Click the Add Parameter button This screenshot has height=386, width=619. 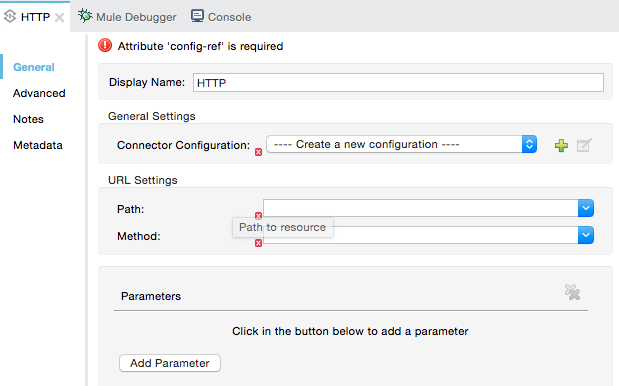click(170, 363)
